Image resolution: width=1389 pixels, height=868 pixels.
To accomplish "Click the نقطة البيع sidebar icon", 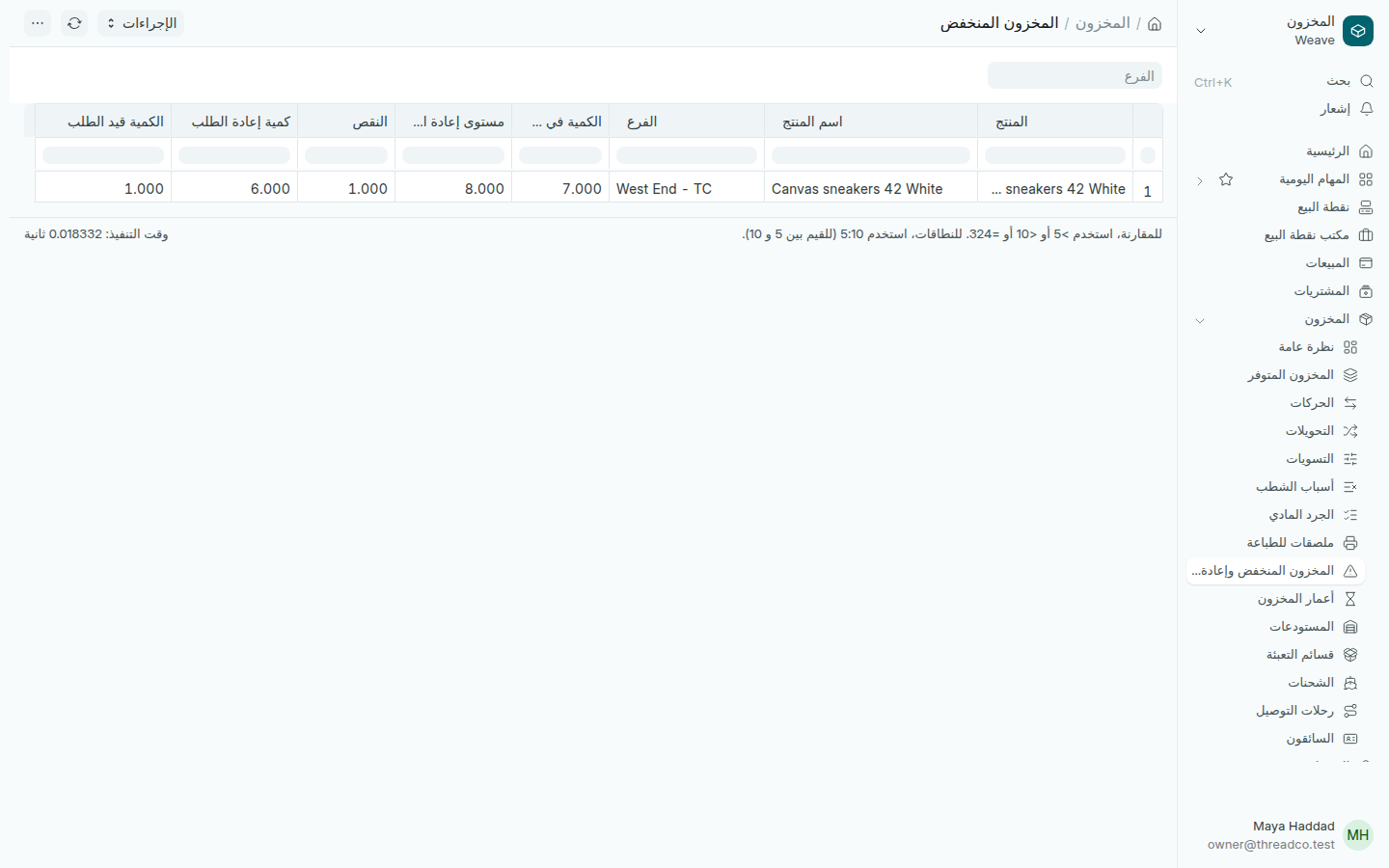I will coord(1366,207).
